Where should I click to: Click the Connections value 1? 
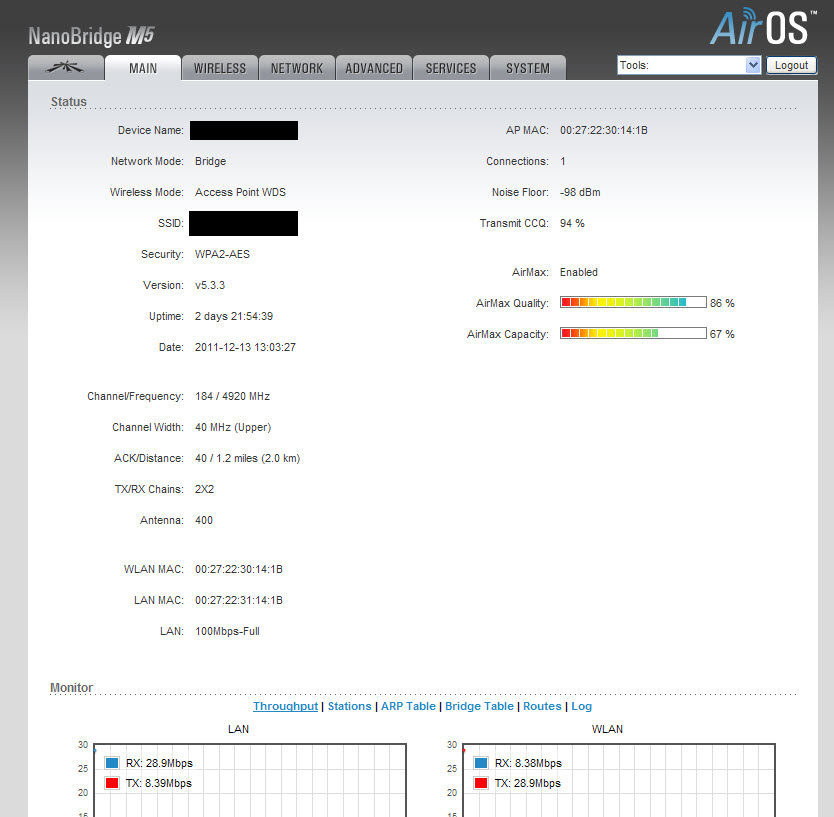(x=563, y=161)
